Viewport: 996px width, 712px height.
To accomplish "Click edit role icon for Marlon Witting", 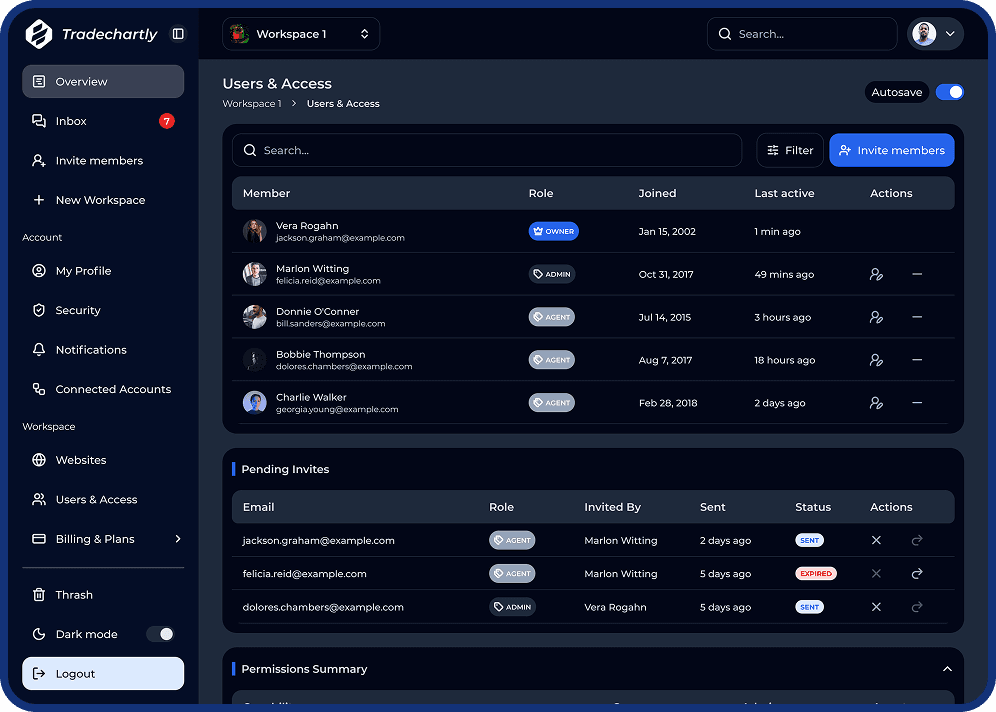I will (876, 274).
